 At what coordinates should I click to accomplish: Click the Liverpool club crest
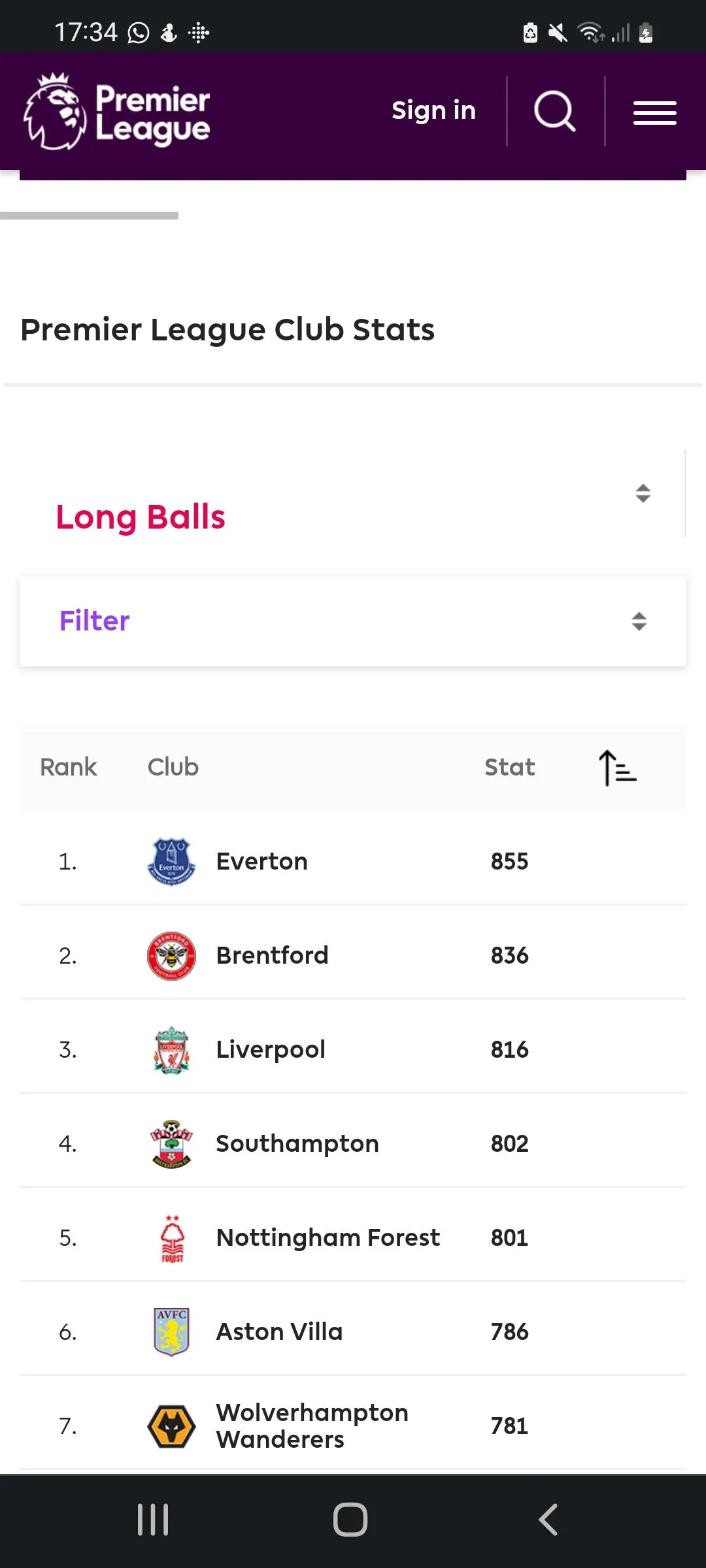(x=171, y=1049)
